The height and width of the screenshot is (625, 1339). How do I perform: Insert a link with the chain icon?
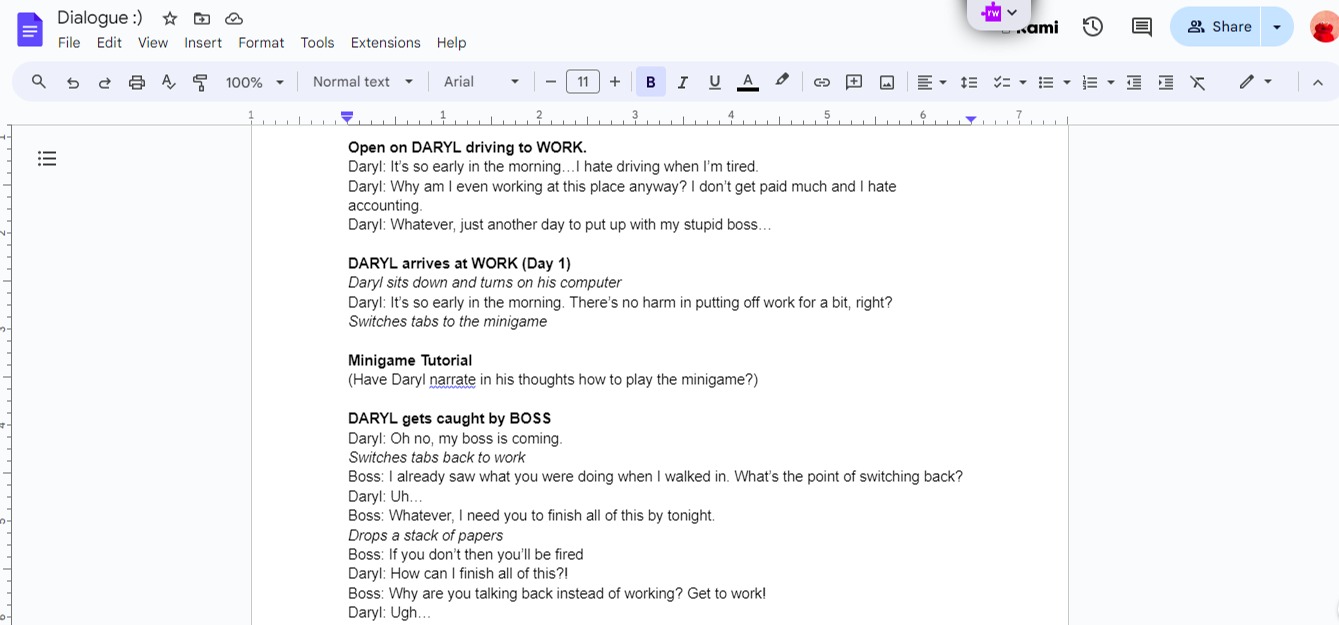pyautogui.click(x=821, y=82)
